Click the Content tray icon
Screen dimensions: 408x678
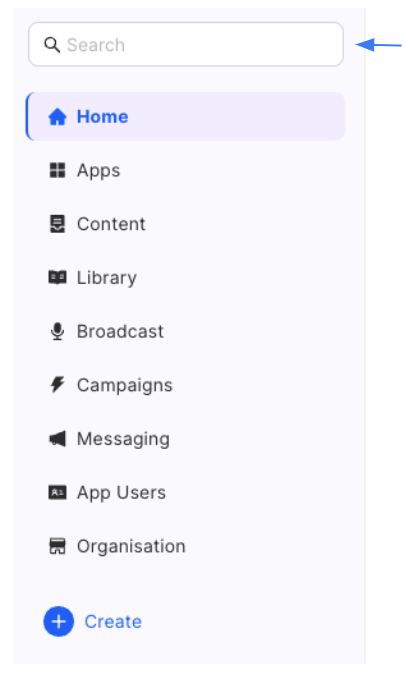pos(57,224)
